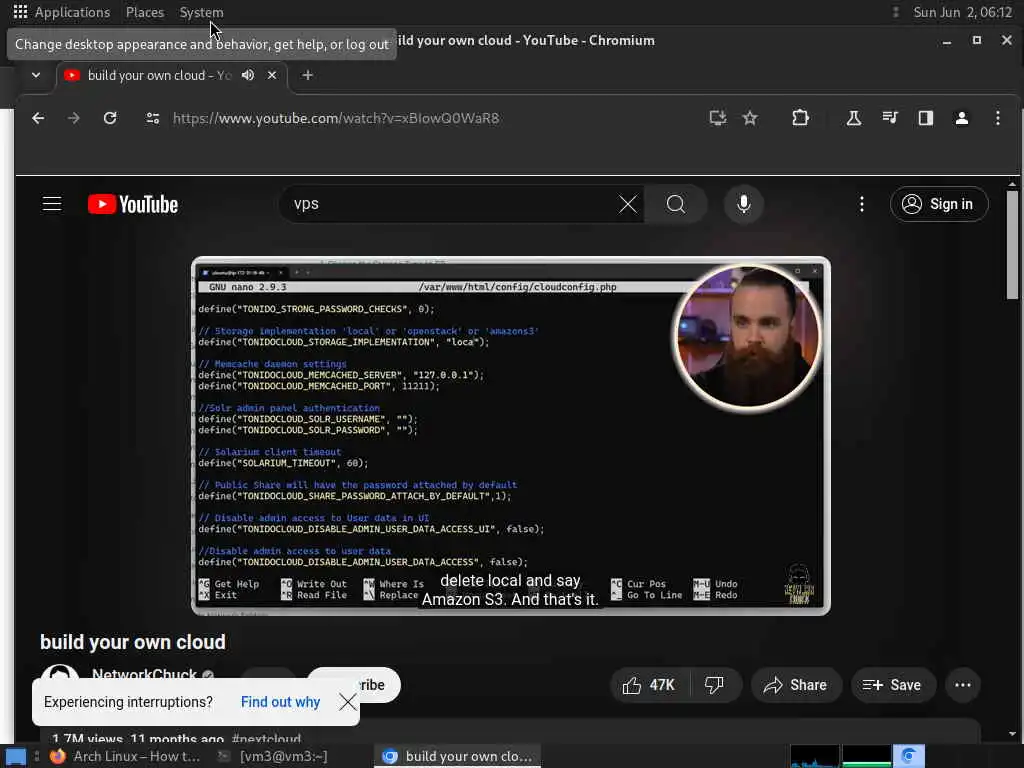The width and height of the screenshot is (1024, 768).
Task: Click the magnifier search button
Action: tap(676, 204)
